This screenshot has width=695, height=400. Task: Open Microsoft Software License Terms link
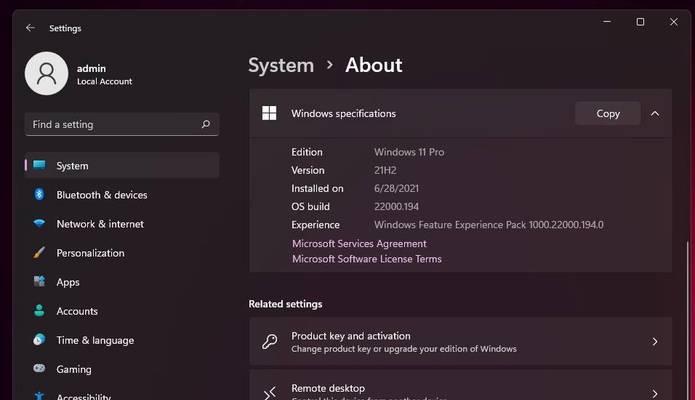[x=367, y=259]
